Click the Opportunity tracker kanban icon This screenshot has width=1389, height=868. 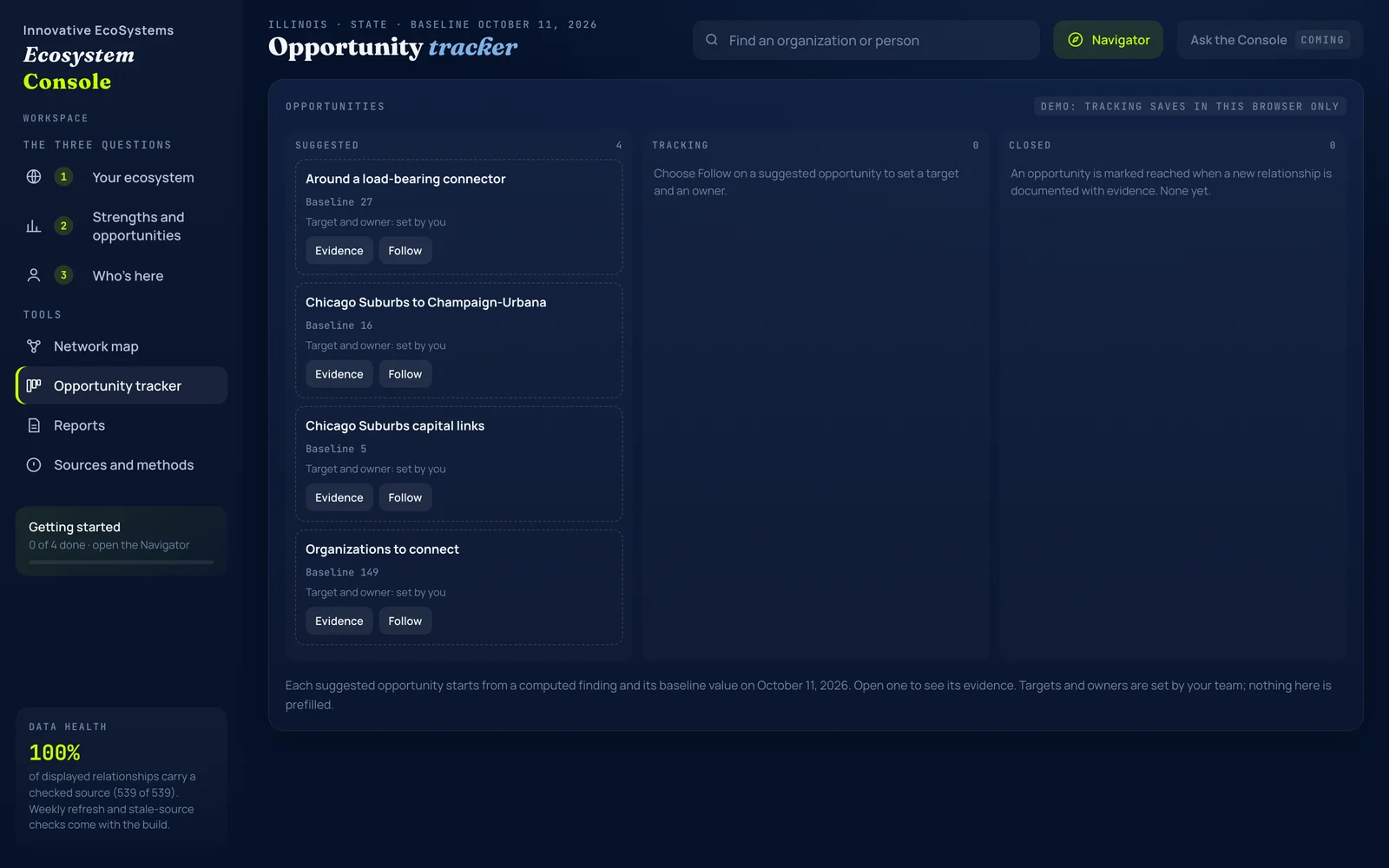coord(34,385)
